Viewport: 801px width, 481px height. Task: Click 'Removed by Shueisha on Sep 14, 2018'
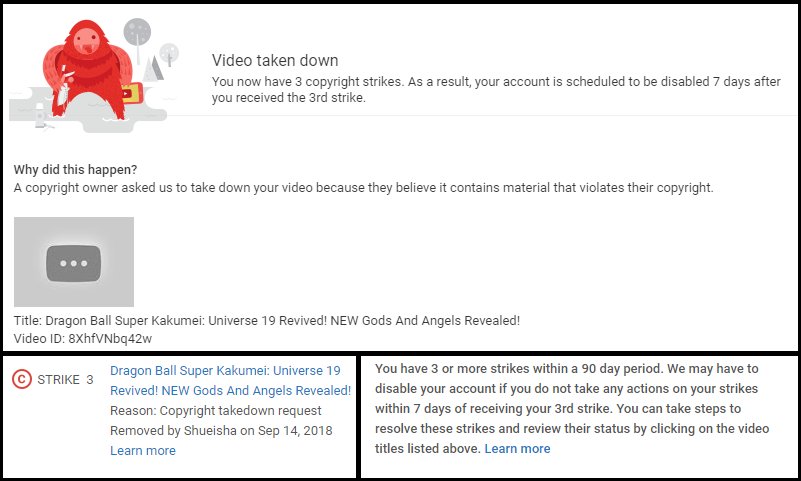coord(221,430)
